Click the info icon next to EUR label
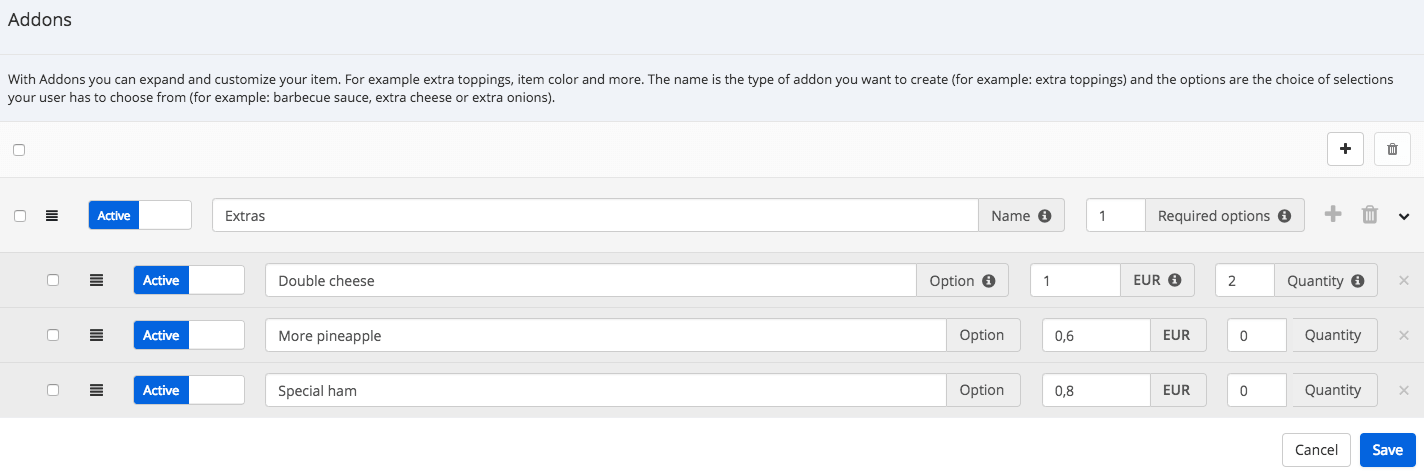 tap(1175, 280)
